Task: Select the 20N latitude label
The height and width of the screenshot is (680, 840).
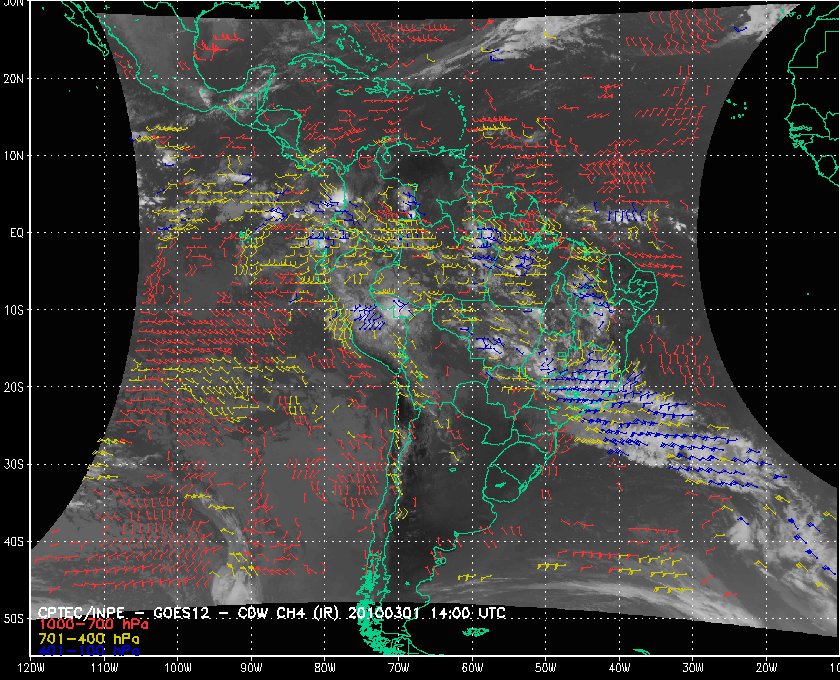Action: pos(16,78)
